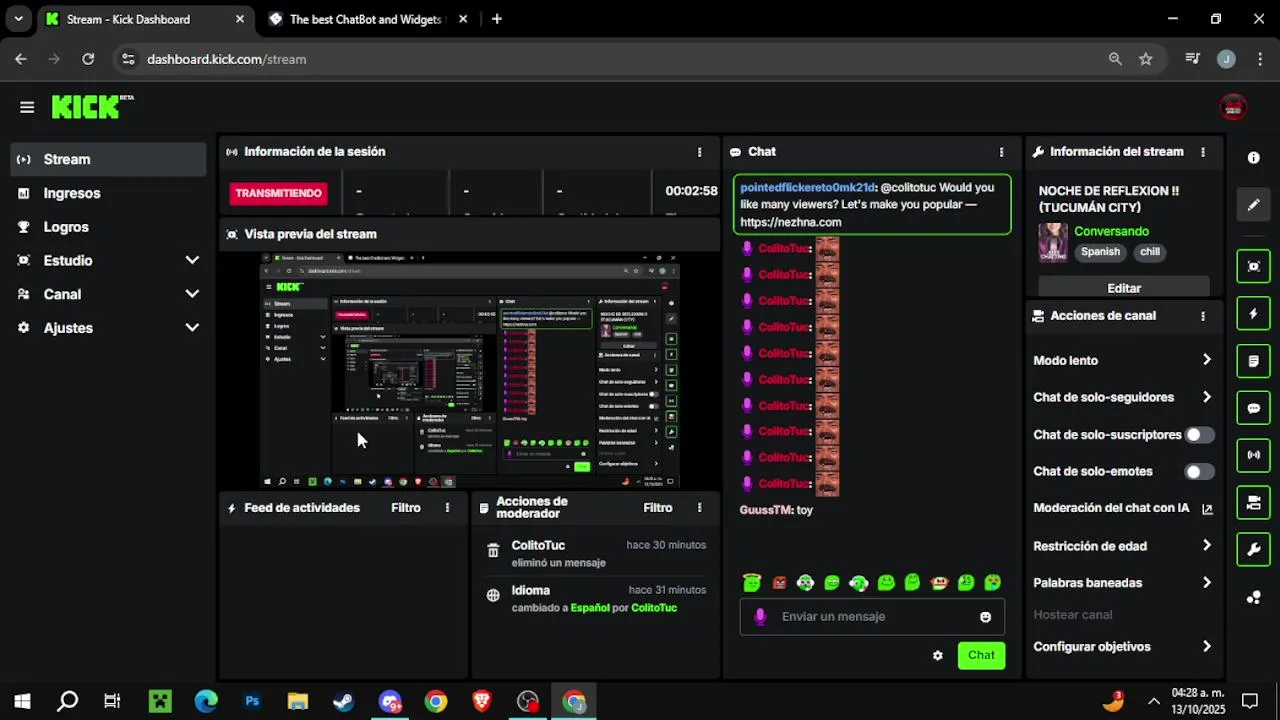Open Acciones de moderador three-dot menu

point(699,508)
